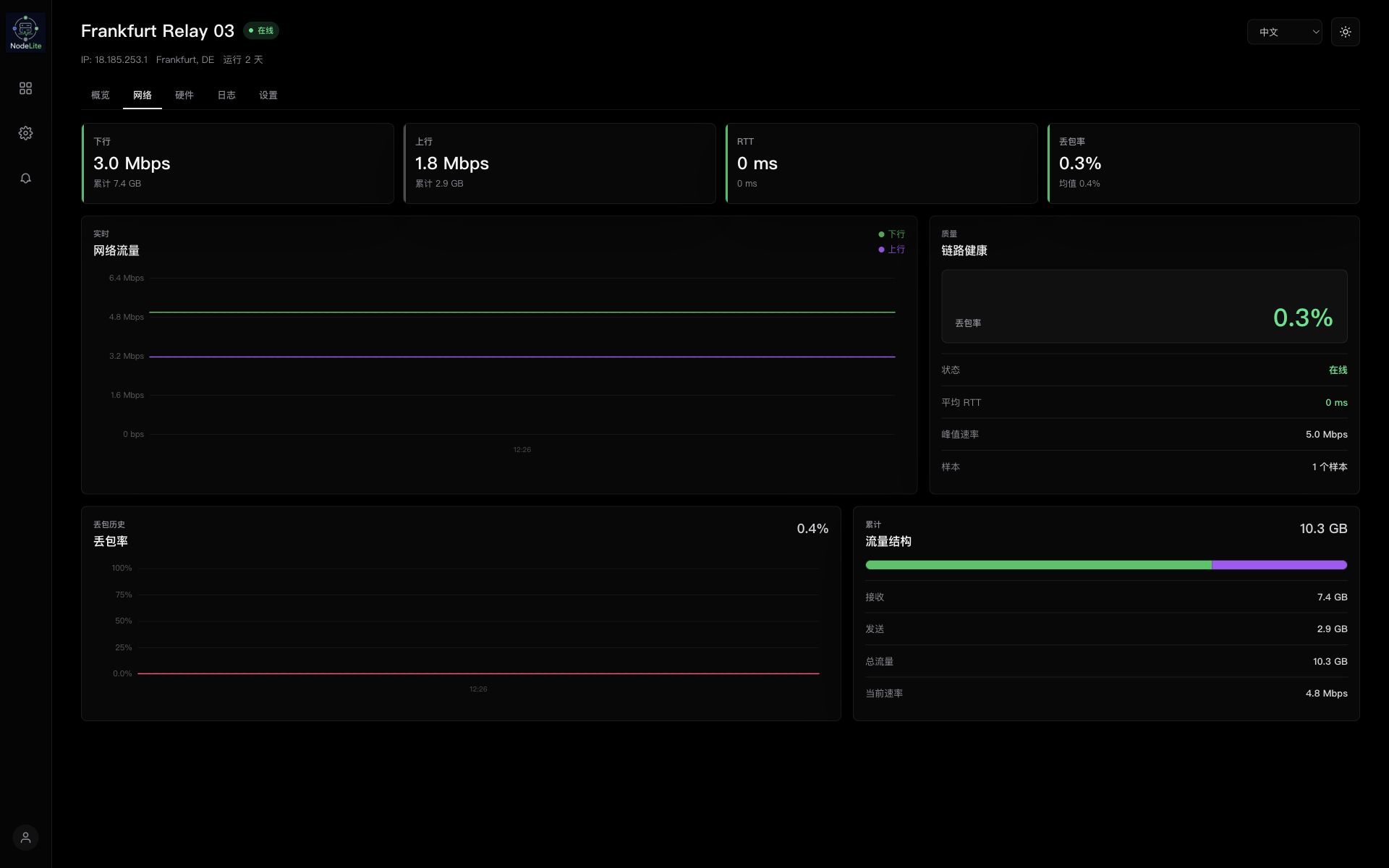Click the green segment of traffic structure bar
This screenshot has width=1389, height=868.
[x=1038, y=565]
